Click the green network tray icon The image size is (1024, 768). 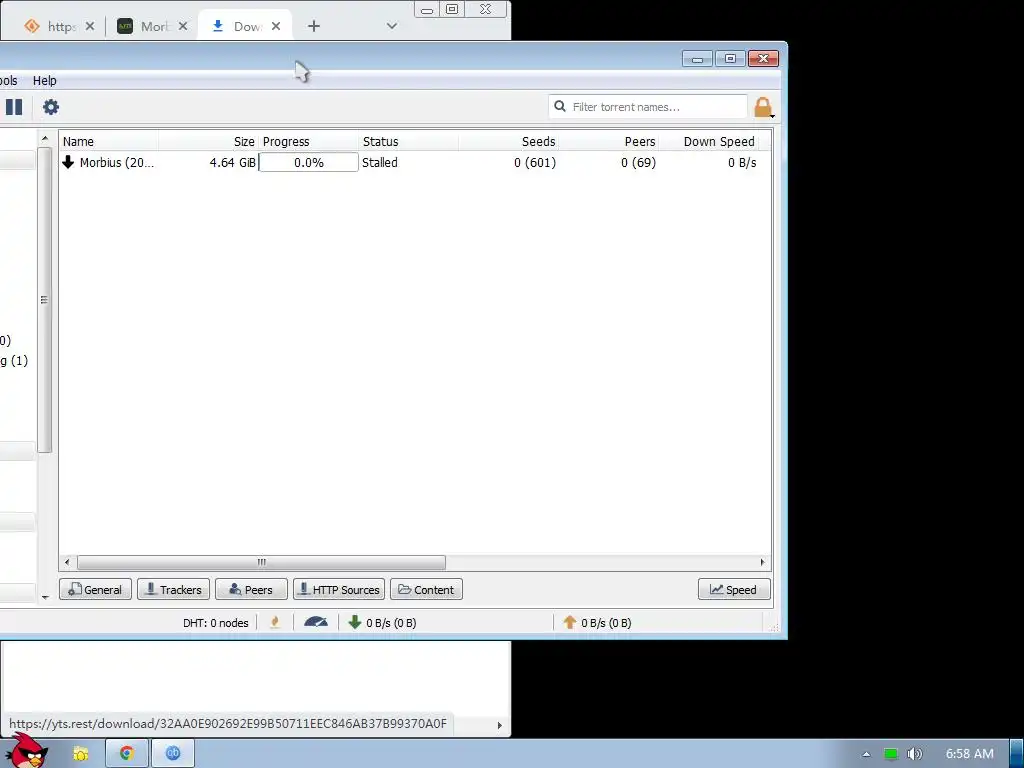[891, 754]
